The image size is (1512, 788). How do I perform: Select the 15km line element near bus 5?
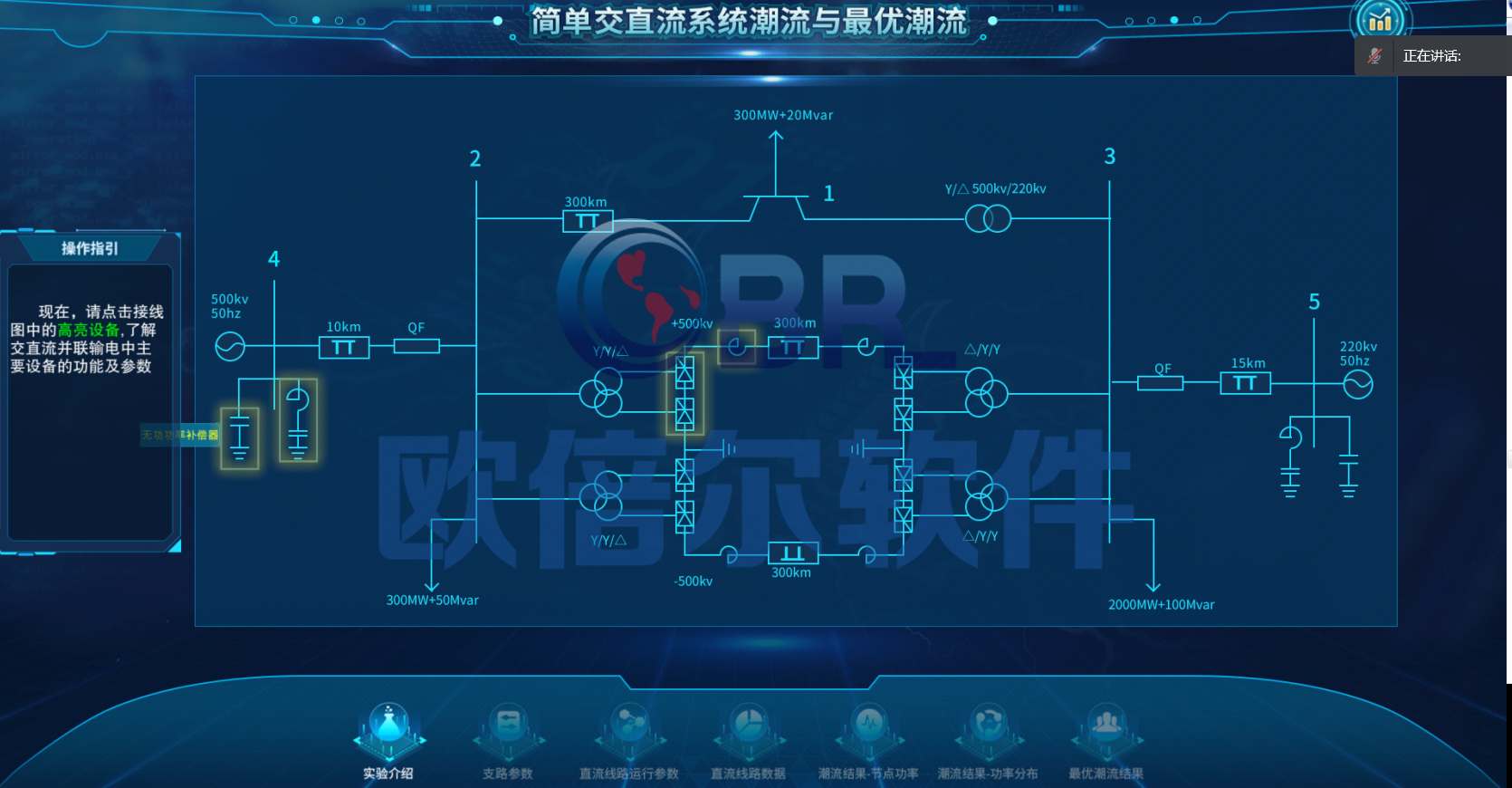[1245, 383]
